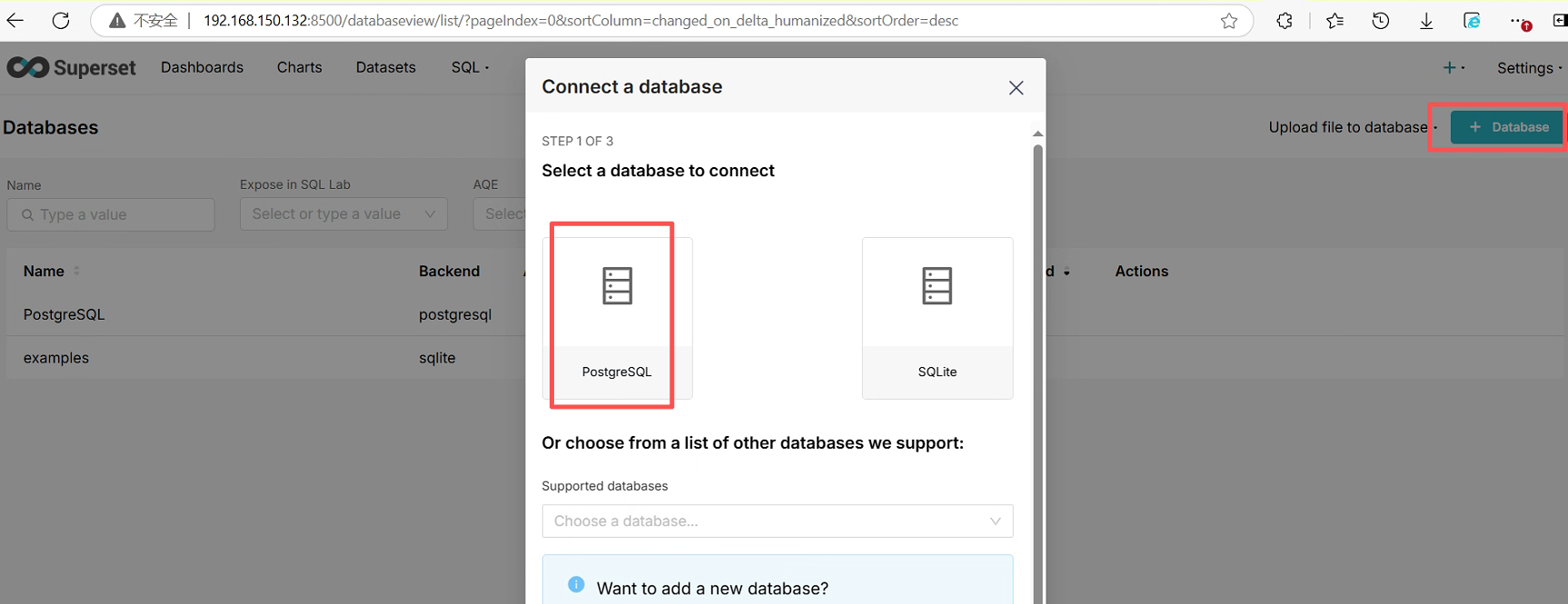Open the Datasets menu item
This screenshot has width=1568, height=604.
[x=385, y=67]
